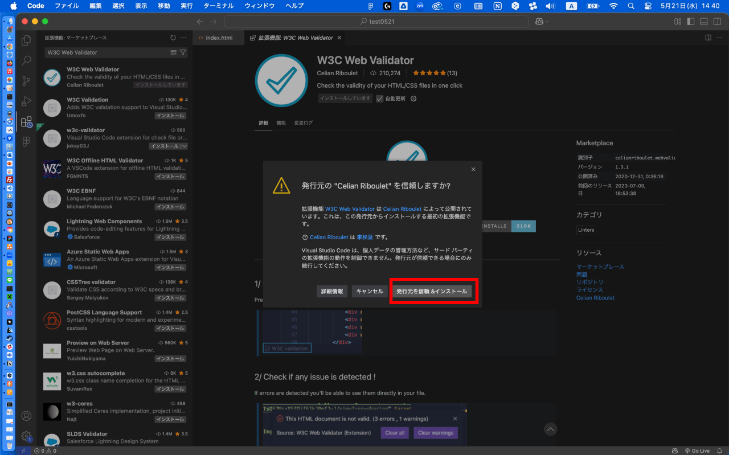Expand the w3c-validator install dropdown arrow

click(185, 146)
